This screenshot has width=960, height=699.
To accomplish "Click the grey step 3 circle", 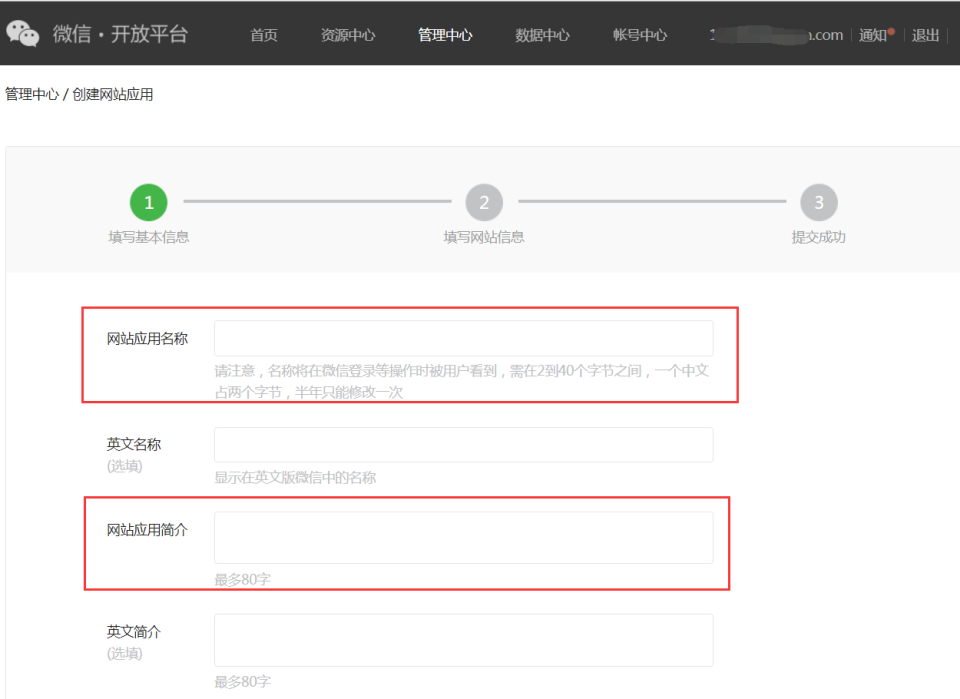I will [x=819, y=202].
